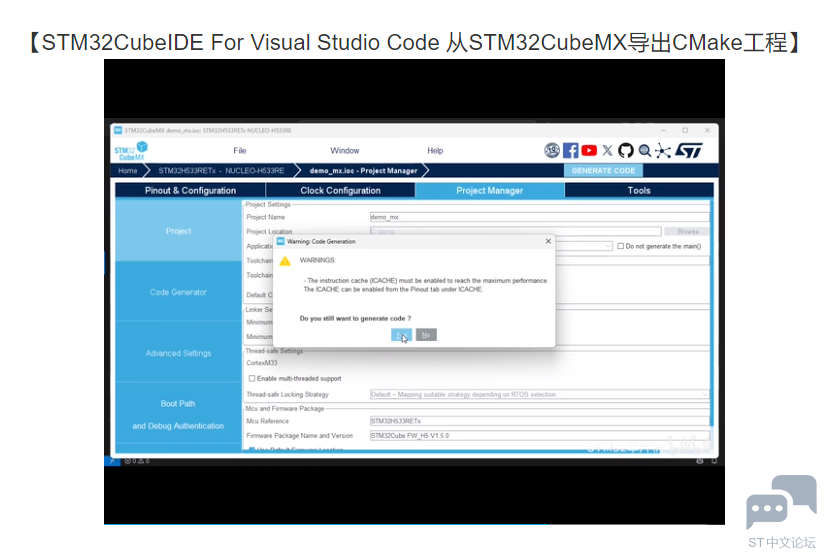
Task: Click the GENERATE CODE button
Action: (x=603, y=171)
